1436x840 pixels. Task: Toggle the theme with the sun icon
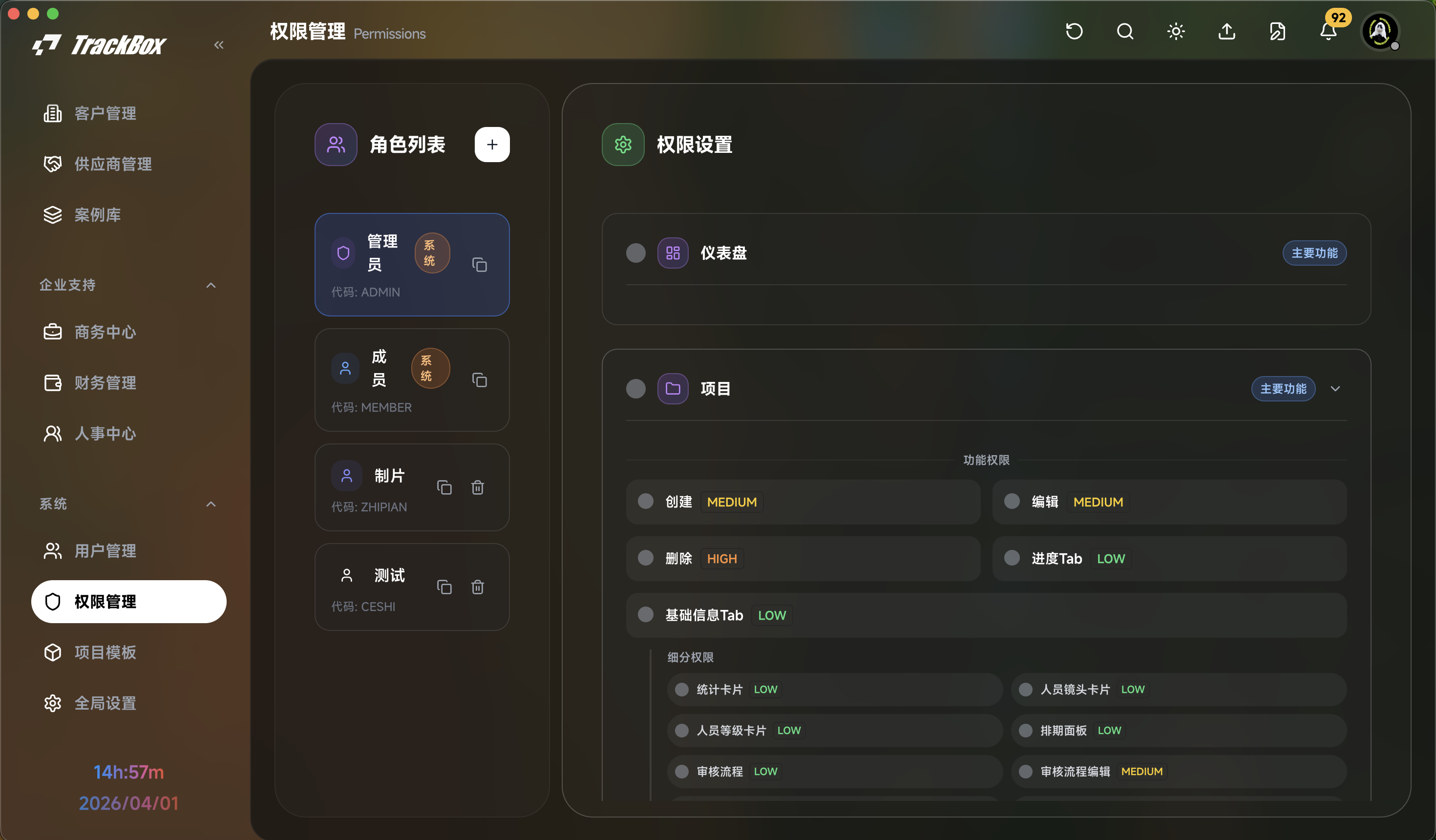(x=1176, y=31)
